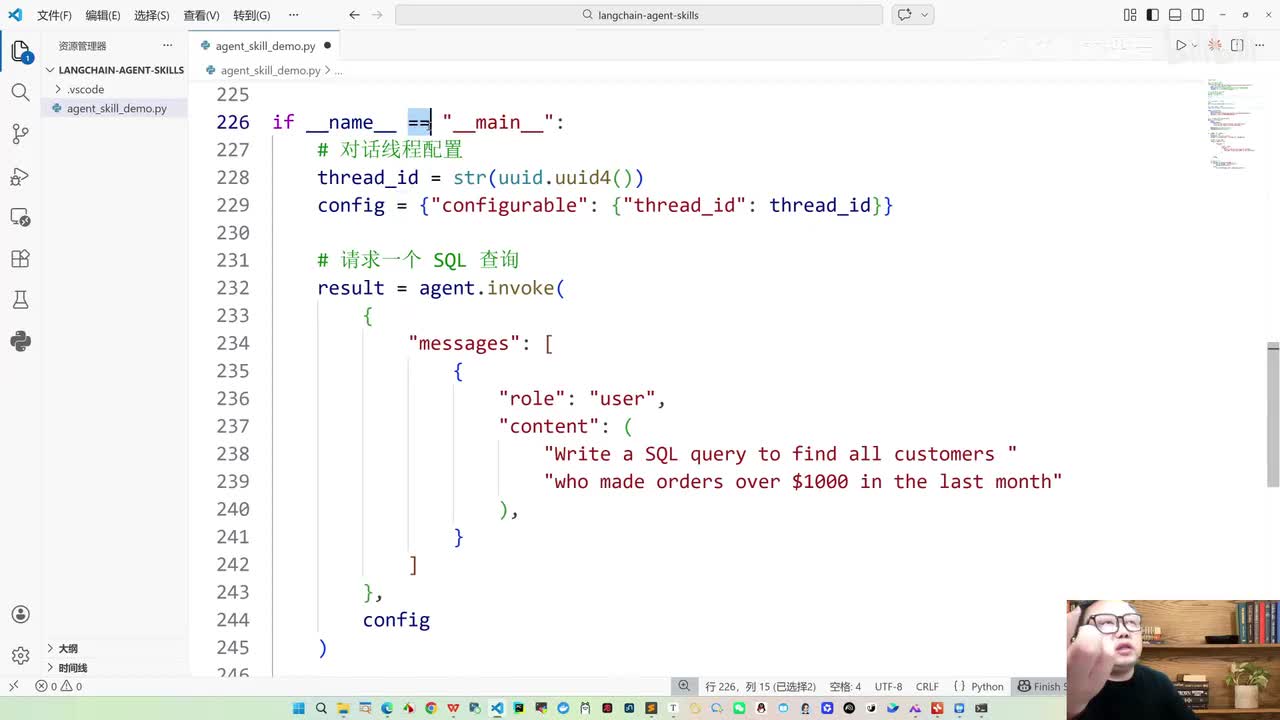
Task: Open agent_skill_demo.py in the file tree
Action: click(x=116, y=108)
